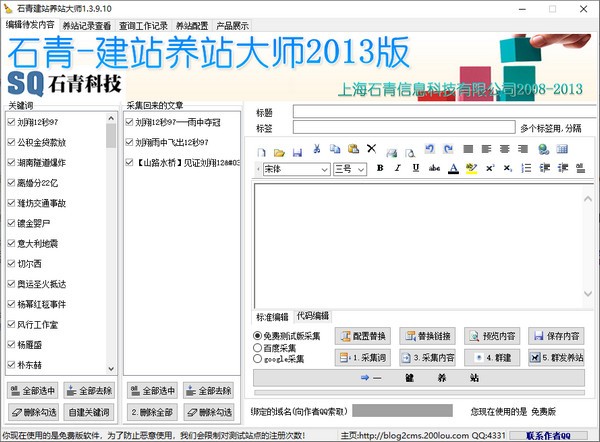The image size is (600, 442).
Task: Click 配置替换 button
Action: [x=363, y=336]
